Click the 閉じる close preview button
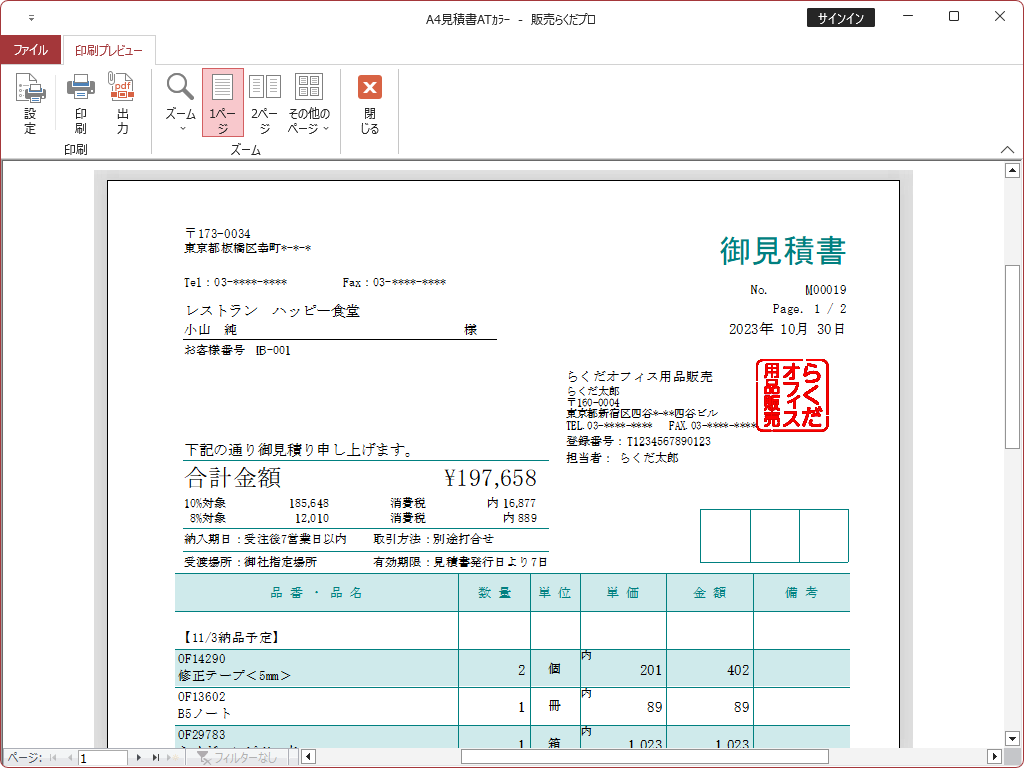 [x=370, y=103]
